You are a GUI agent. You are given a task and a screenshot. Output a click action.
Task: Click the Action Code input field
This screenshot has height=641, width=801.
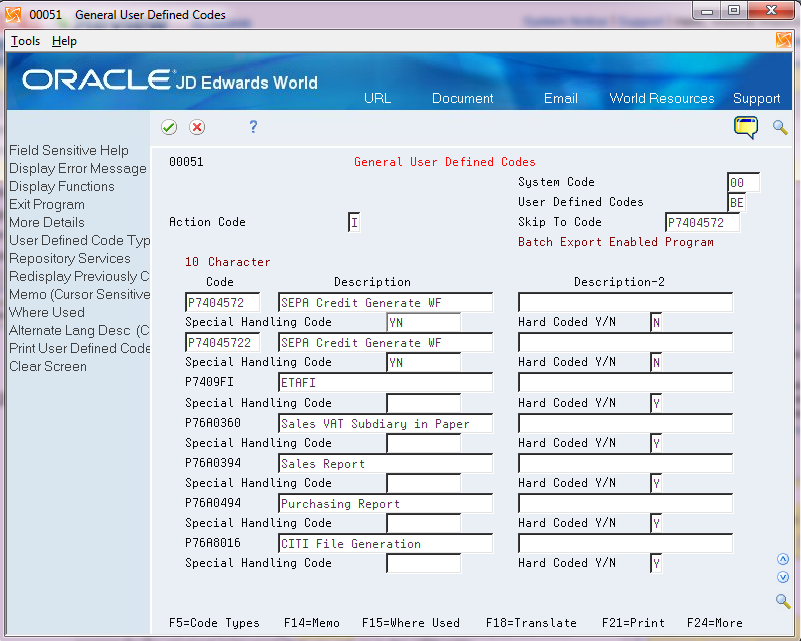point(354,222)
